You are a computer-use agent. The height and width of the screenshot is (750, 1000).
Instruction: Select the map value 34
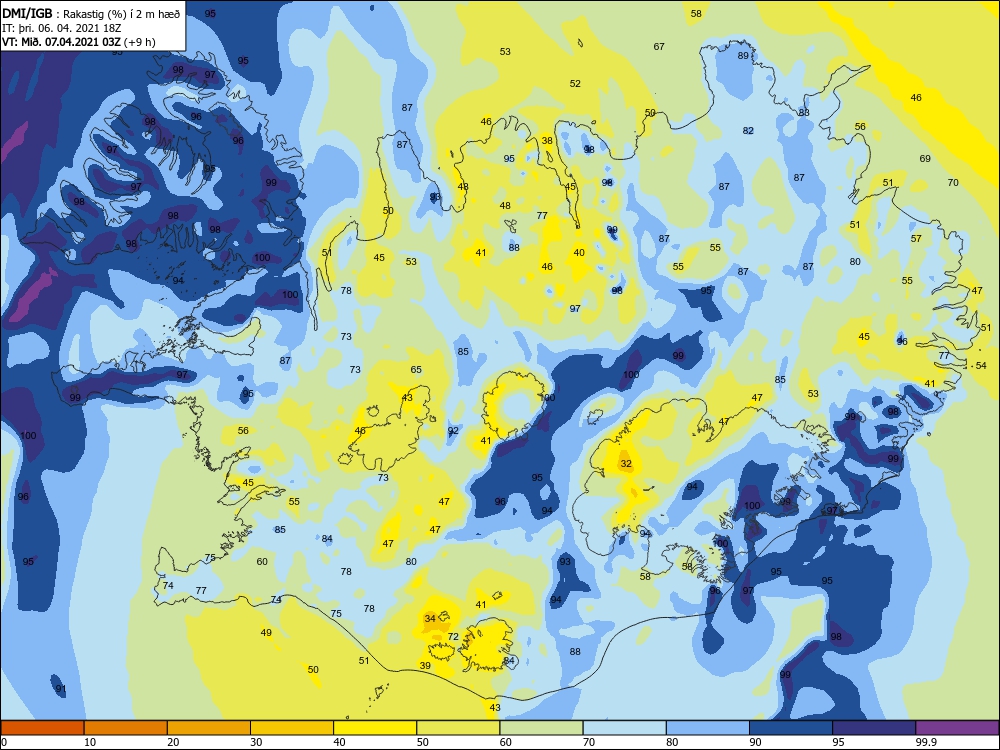pyautogui.click(x=430, y=619)
